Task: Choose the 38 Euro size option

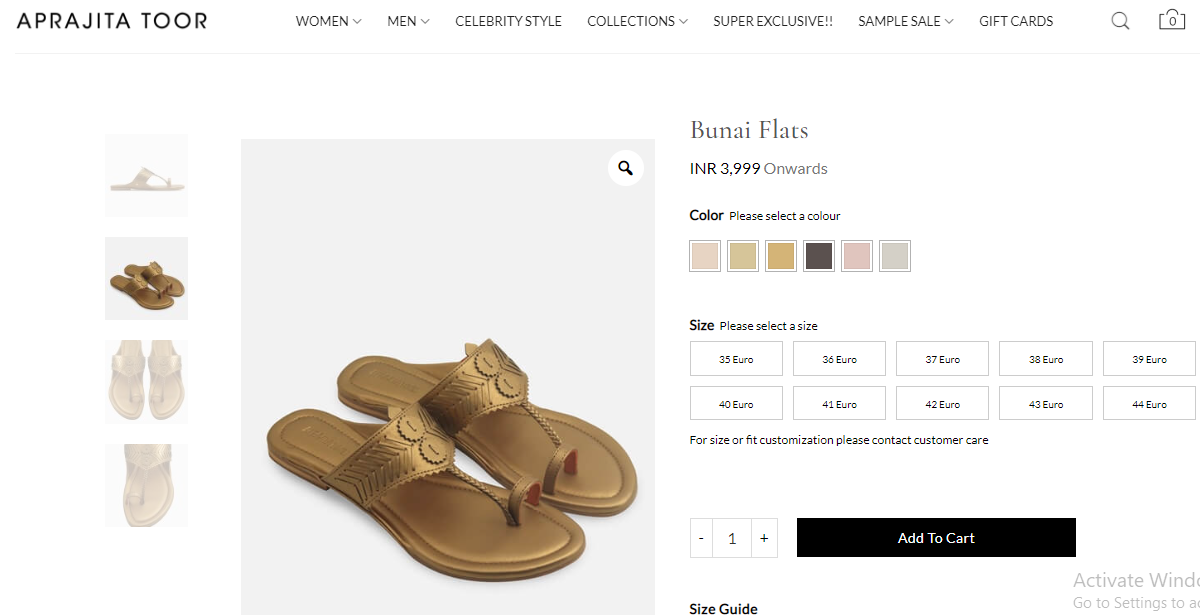Action: pyautogui.click(x=1046, y=359)
